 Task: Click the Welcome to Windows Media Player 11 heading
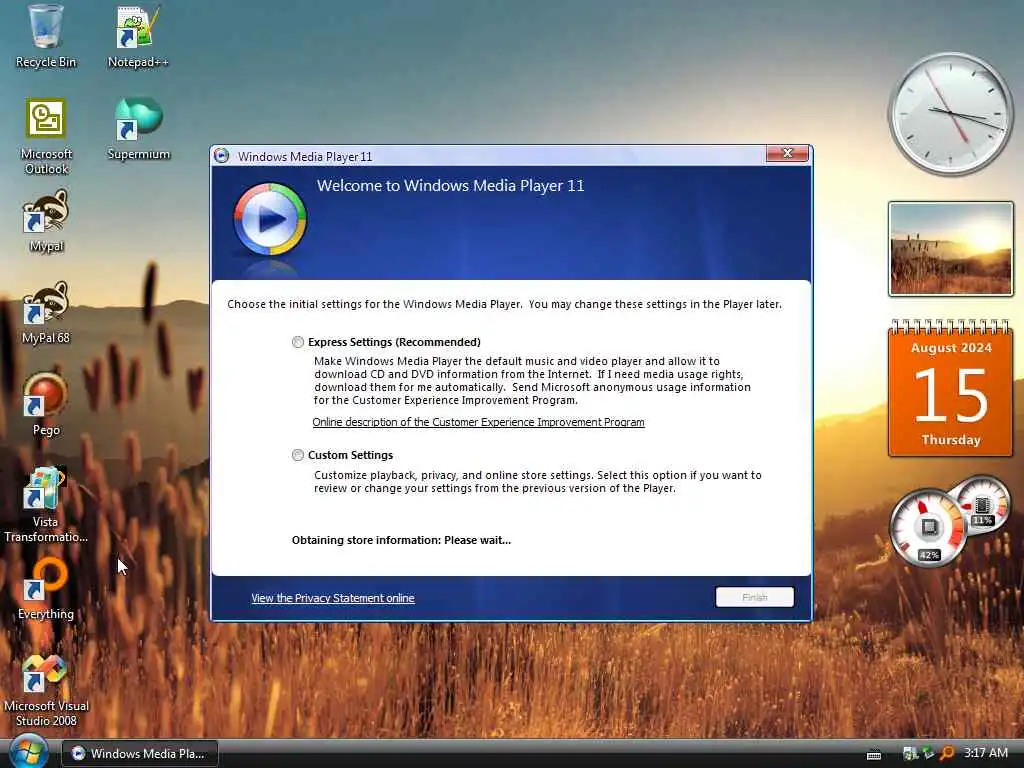(x=451, y=185)
